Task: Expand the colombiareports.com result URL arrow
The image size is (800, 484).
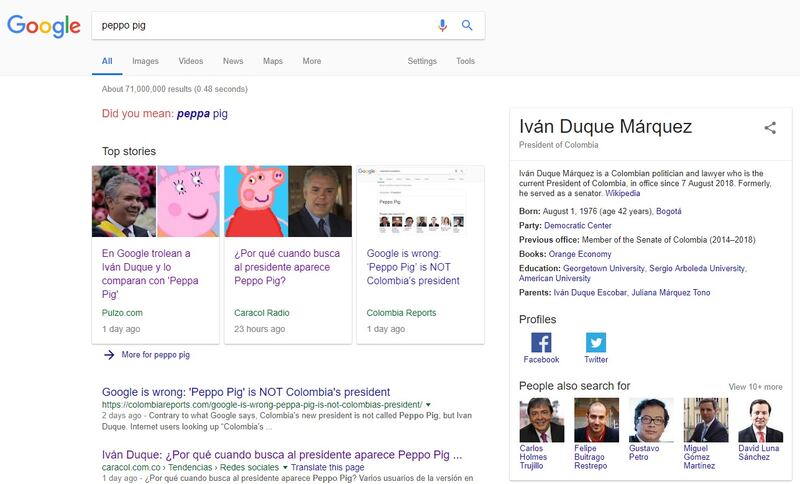Action: click(x=429, y=404)
